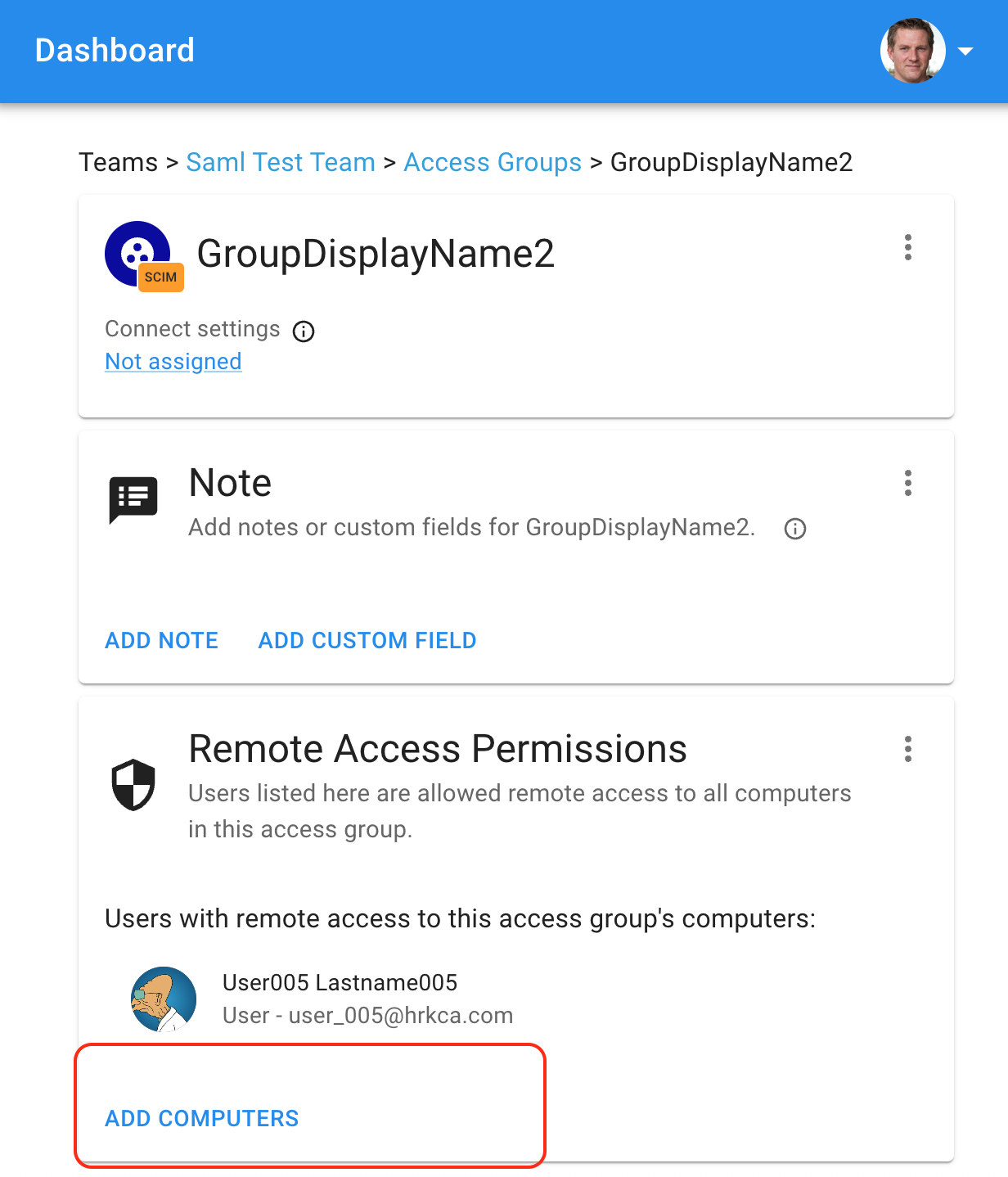Click the Connect settings info icon
Image resolution: width=1008 pixels, height=1177 pixels.
304,331
